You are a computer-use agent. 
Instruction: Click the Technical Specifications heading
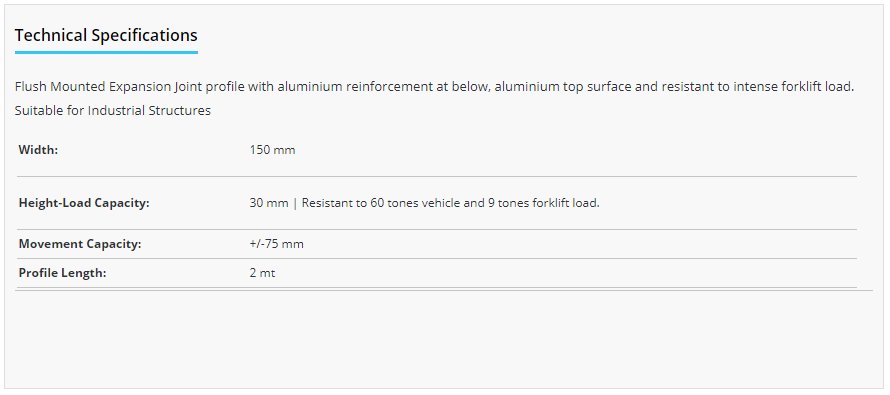(x=106, y=35)
